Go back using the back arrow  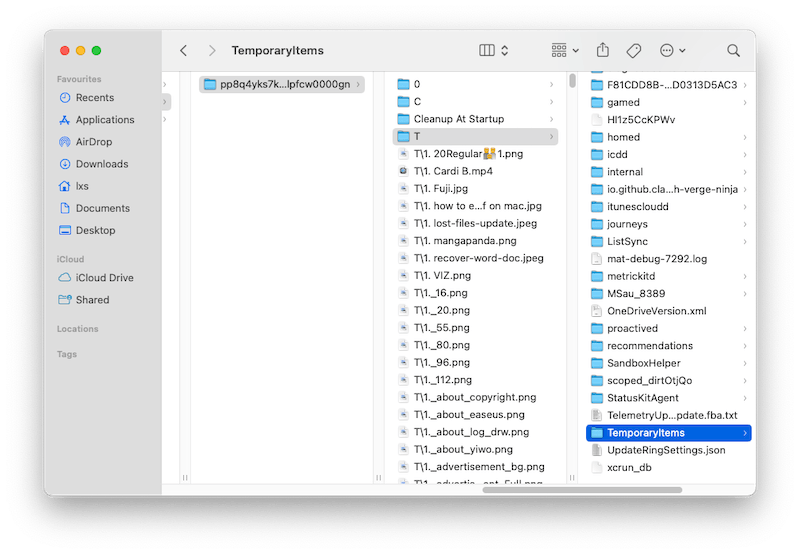[x=184, y=51]
